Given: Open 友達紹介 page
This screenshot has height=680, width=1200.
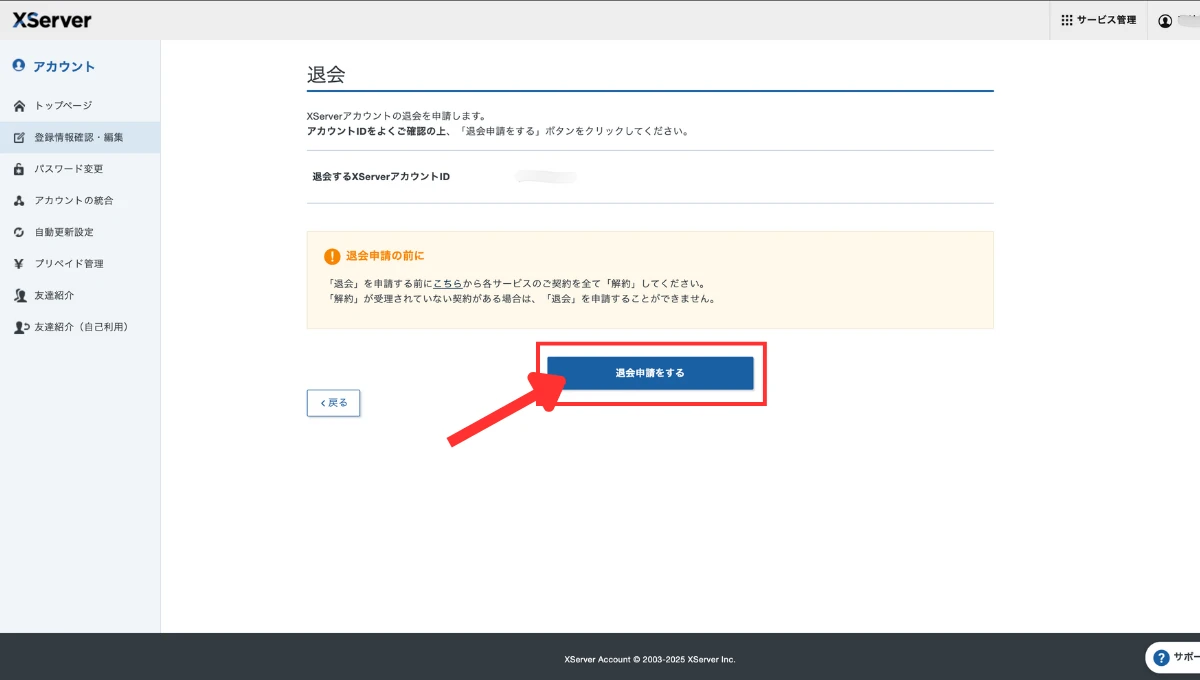Looking at the screenshot, I should pos(54,296).
